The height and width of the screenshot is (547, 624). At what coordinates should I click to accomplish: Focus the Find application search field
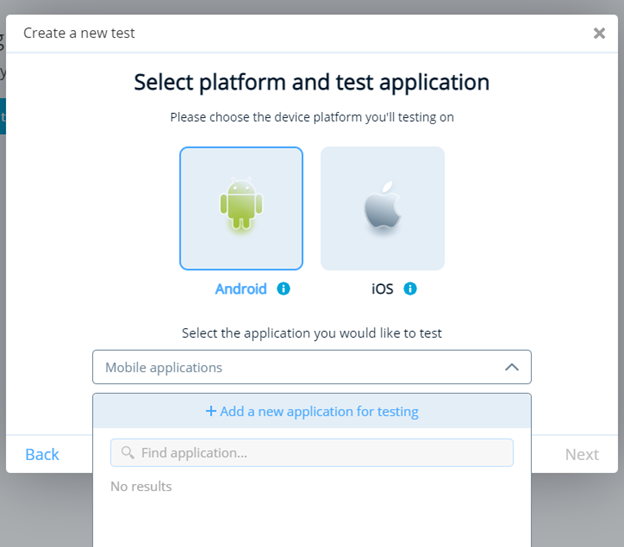tap(320, 453)
